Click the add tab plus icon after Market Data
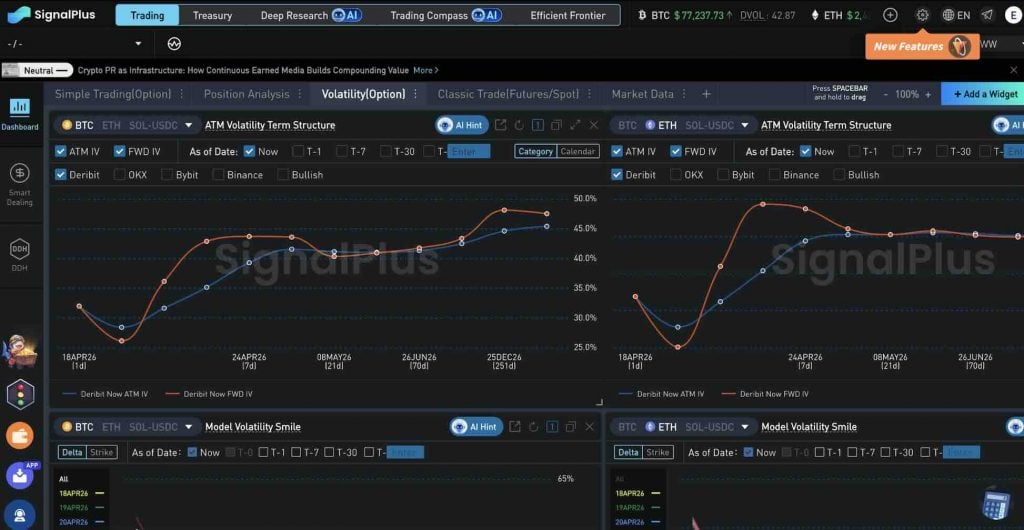 tap(706, 94)
